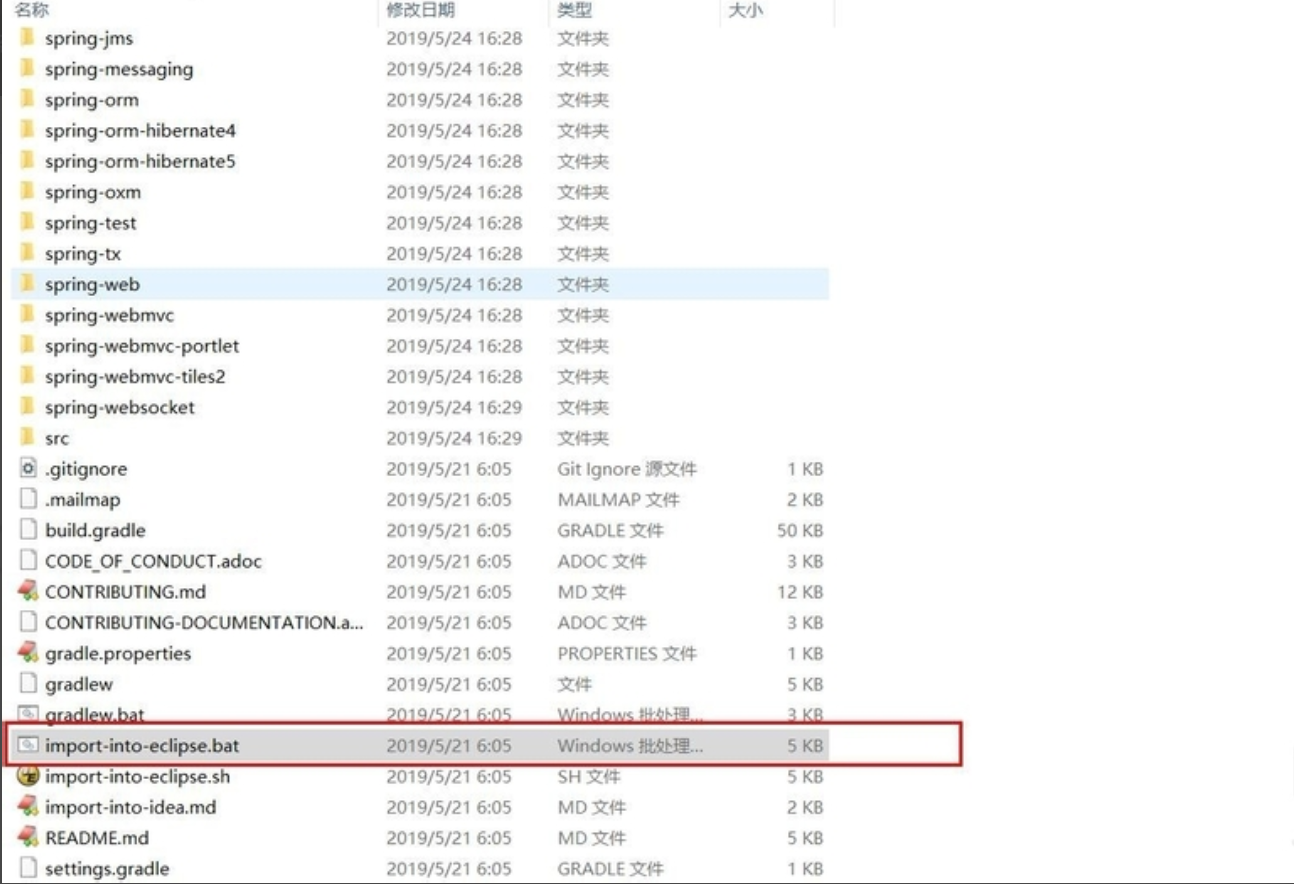Select the spring-oxm folder name

(93, 192)
